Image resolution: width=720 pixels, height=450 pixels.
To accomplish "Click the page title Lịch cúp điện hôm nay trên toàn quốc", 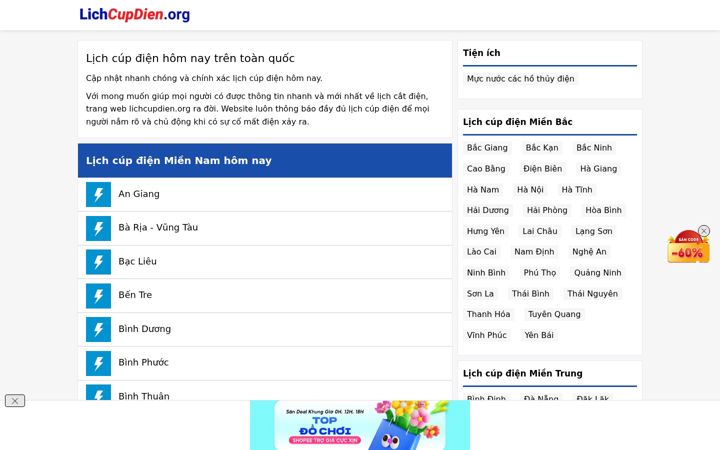I will click(x=190, y=58).
